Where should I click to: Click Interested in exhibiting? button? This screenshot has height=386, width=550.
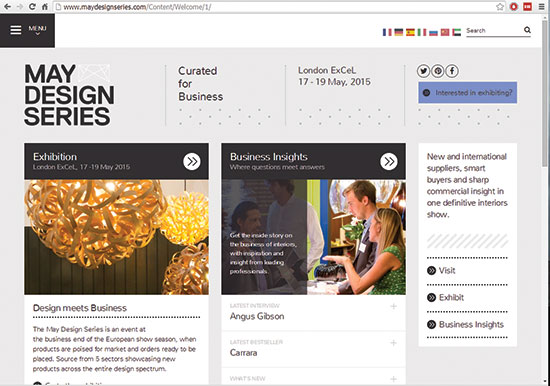click(x=468, y=93)
